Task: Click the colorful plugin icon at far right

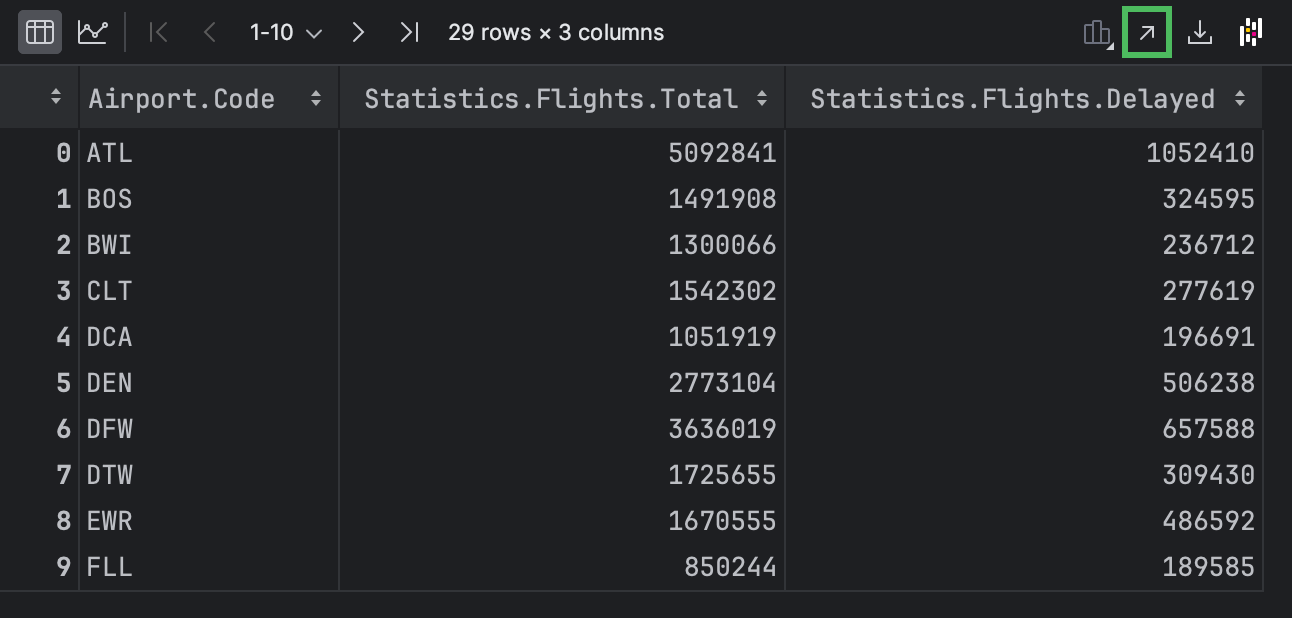Action: pos(1253,31)
